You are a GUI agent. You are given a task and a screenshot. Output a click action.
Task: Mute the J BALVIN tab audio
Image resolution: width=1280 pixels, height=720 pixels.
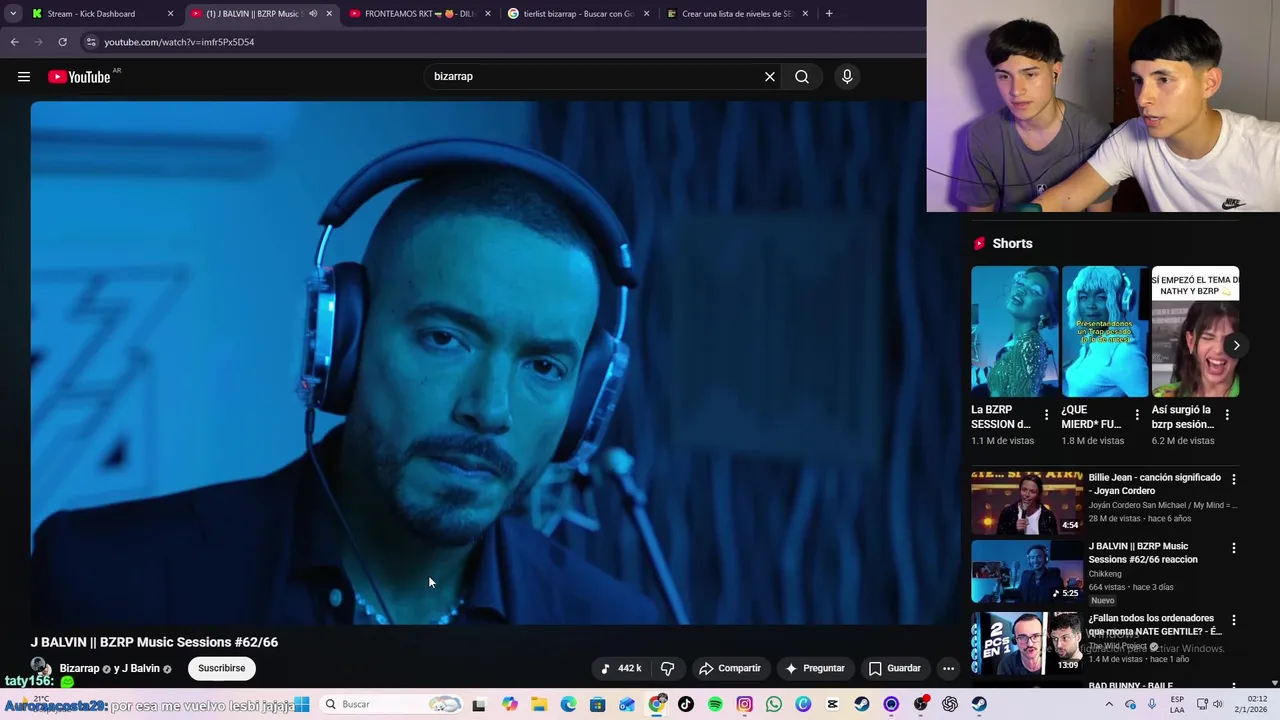pyautogui.click(x=313, y=14)
